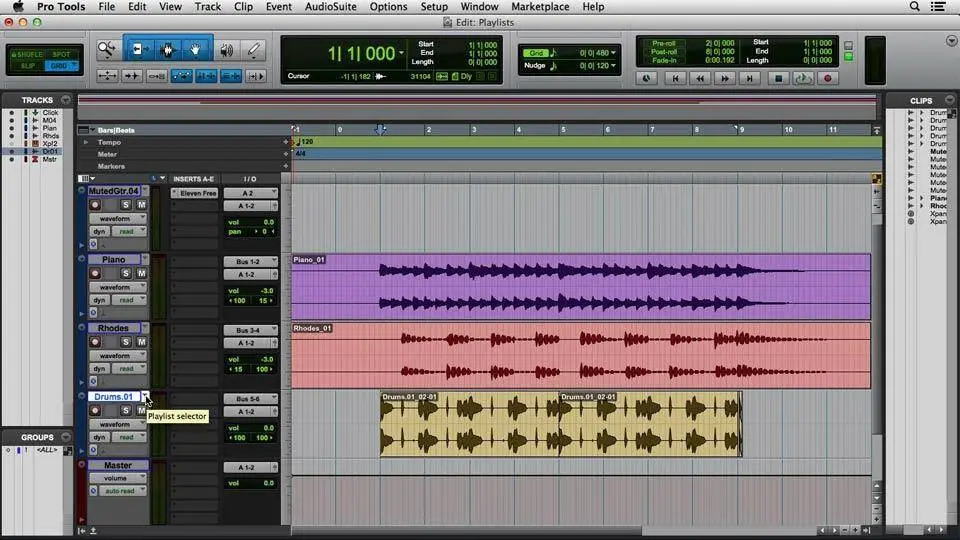Record-enable the Piano track
This screenshot has width=960, height=540.
pyautogui.click(x=95, y=273)
